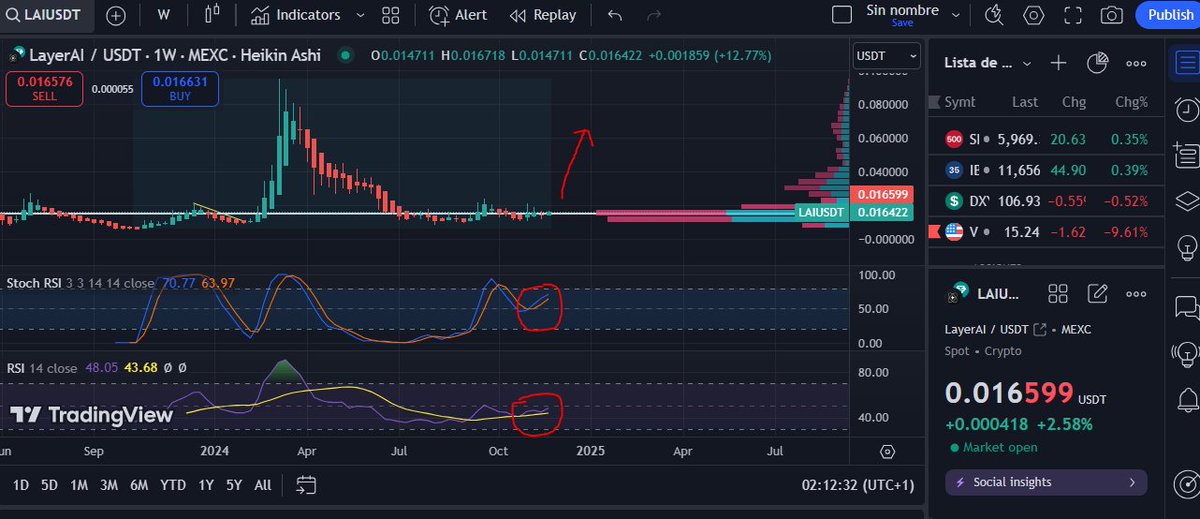Change the W timeframe interval
1200x519 pixels.
pyautogui.click(x=164, y=15)
